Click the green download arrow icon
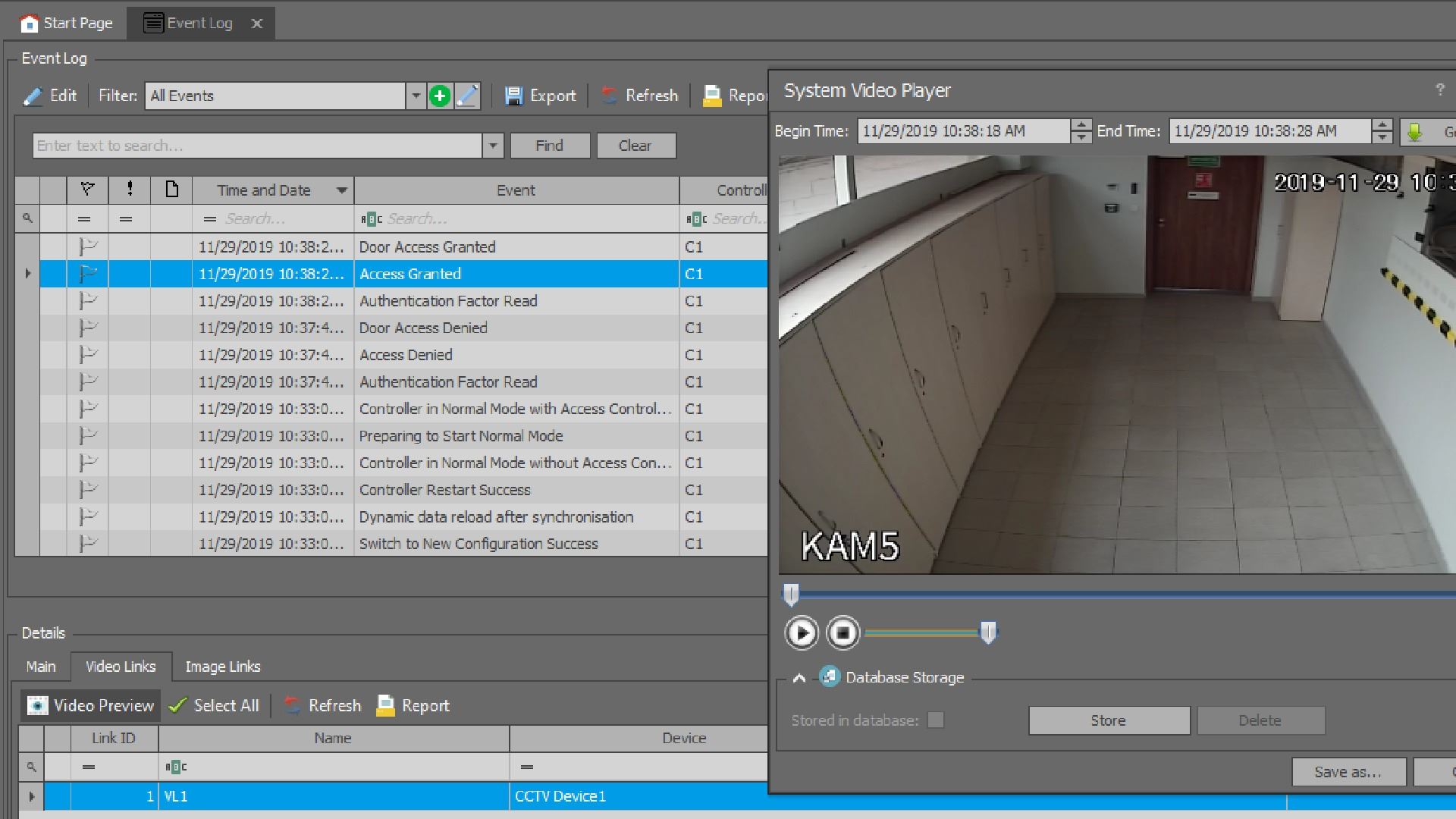Image resolution: width=1456 pixels, height=819 pixels. click(1414, 132)
